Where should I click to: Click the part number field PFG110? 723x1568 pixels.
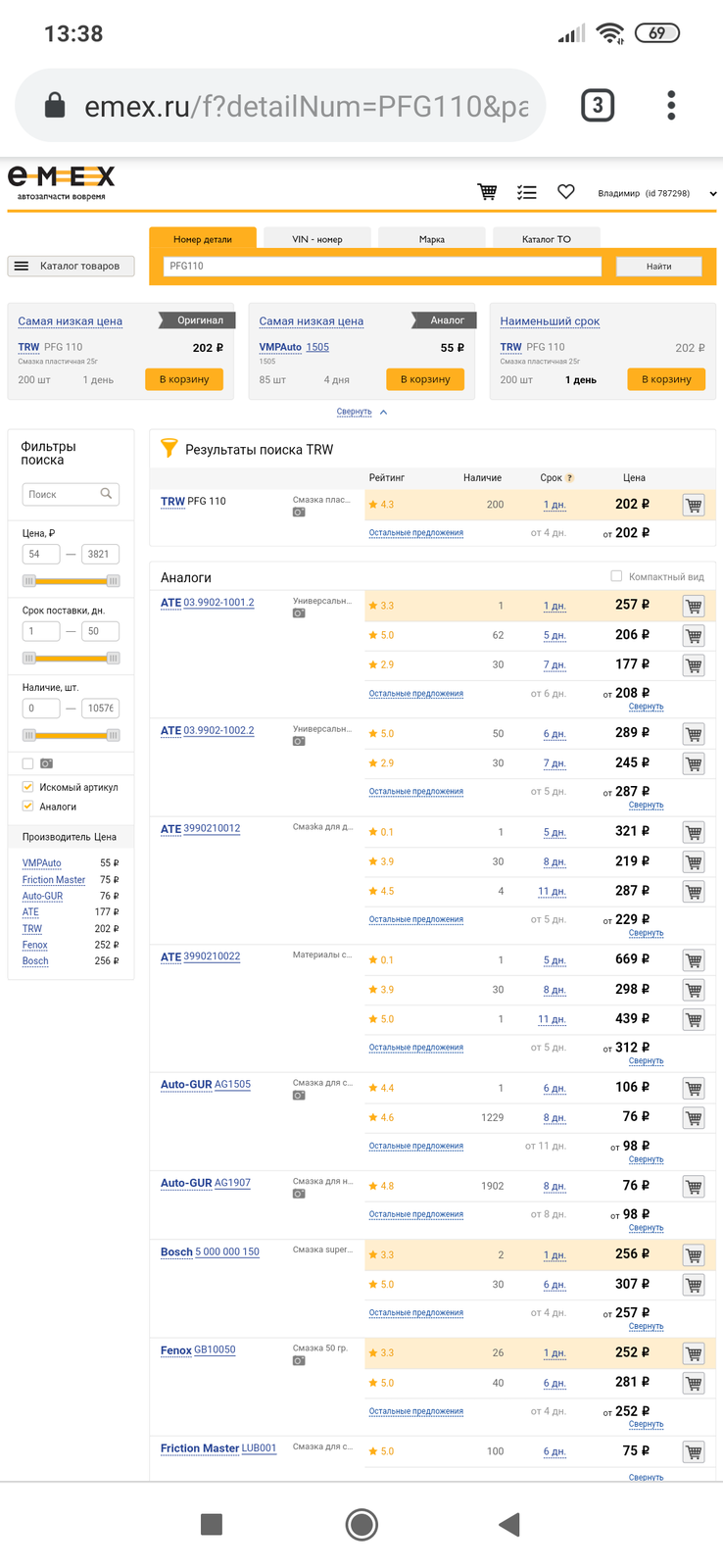tap(382, 266)
